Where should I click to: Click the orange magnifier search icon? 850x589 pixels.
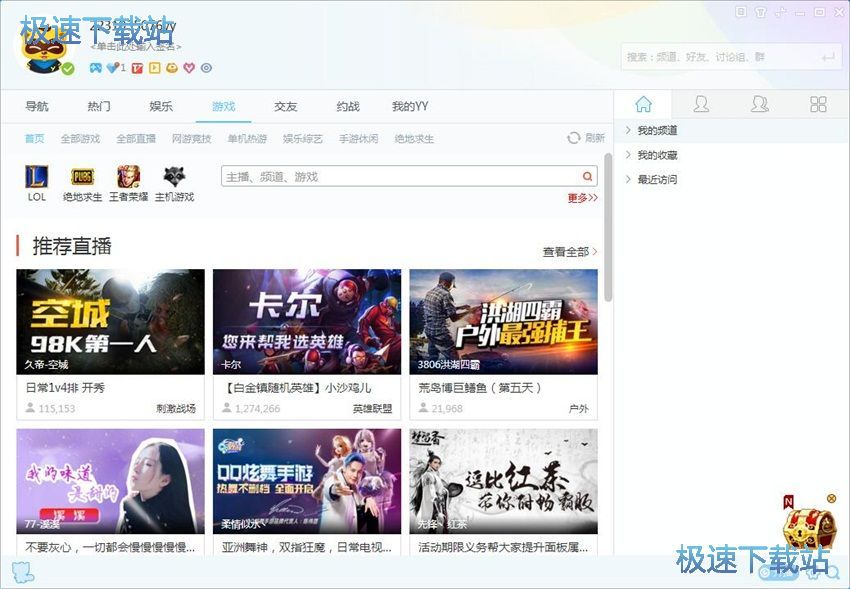(587, 176)
